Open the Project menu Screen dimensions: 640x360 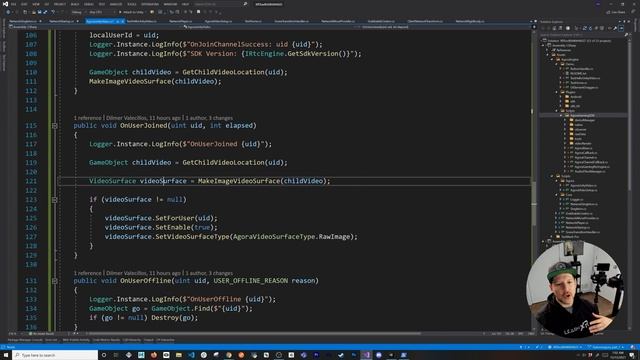[x=60, y=4]
